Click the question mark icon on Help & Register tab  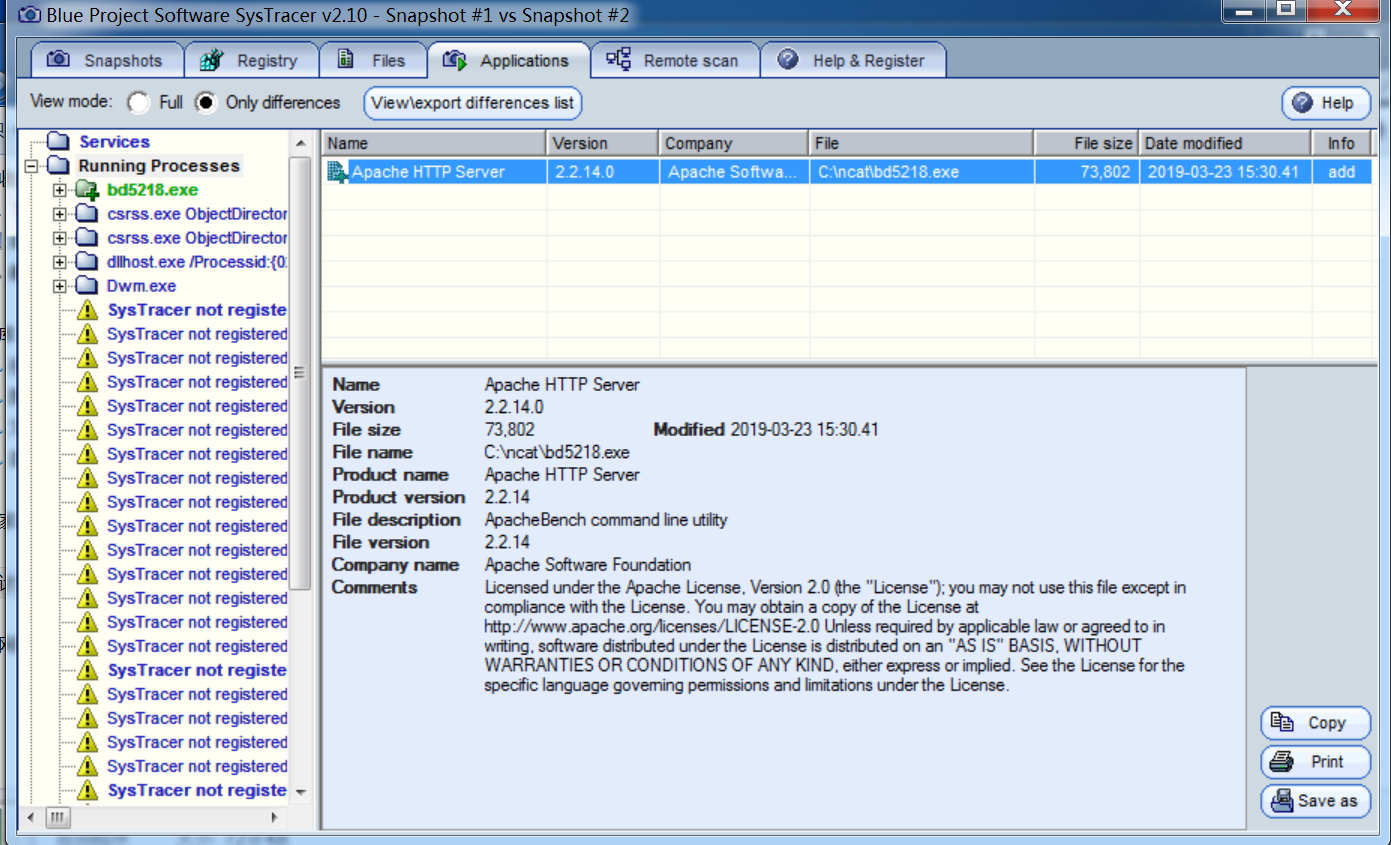click(788, 59)
